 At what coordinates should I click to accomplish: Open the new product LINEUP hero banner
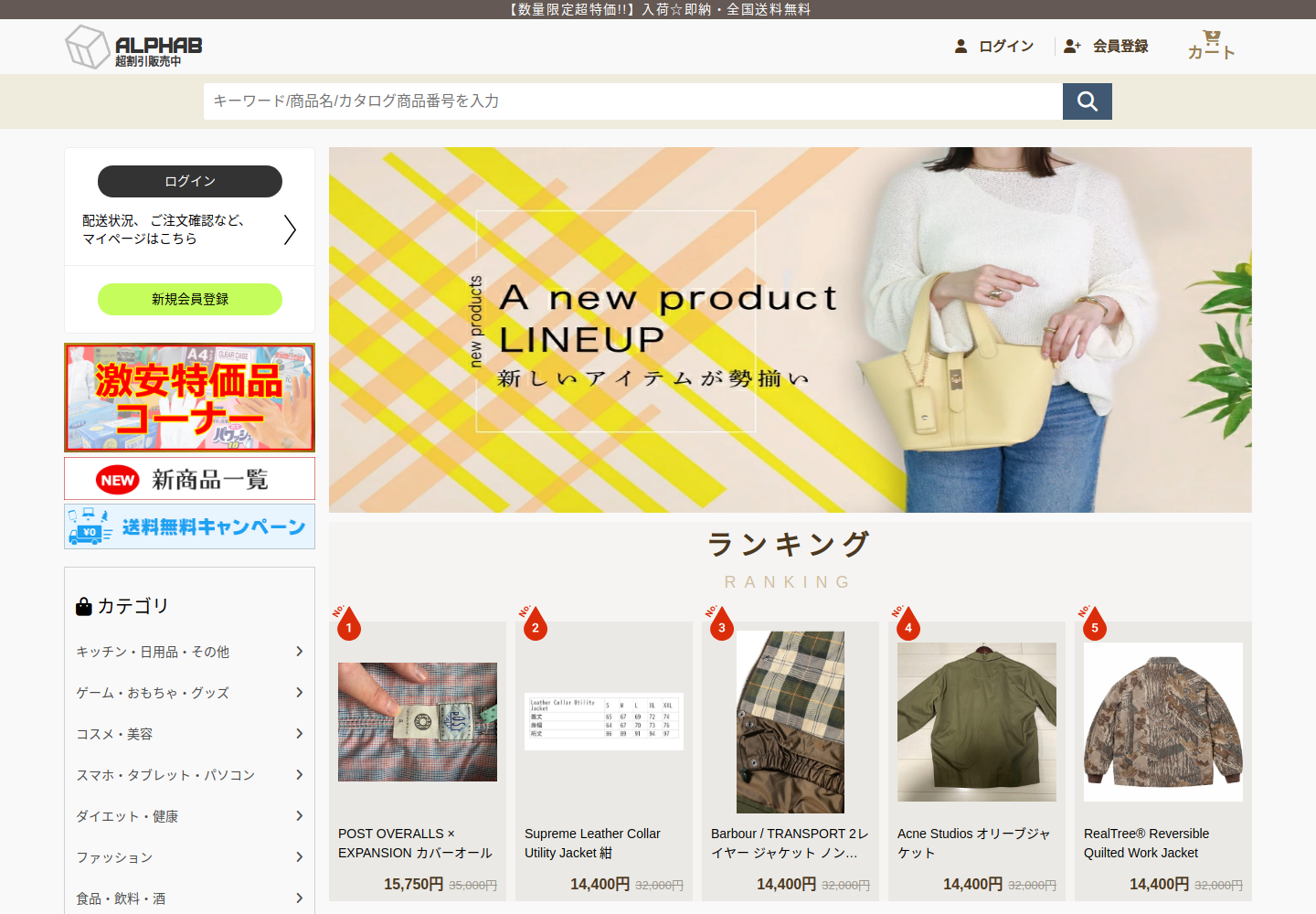point(791,330)
